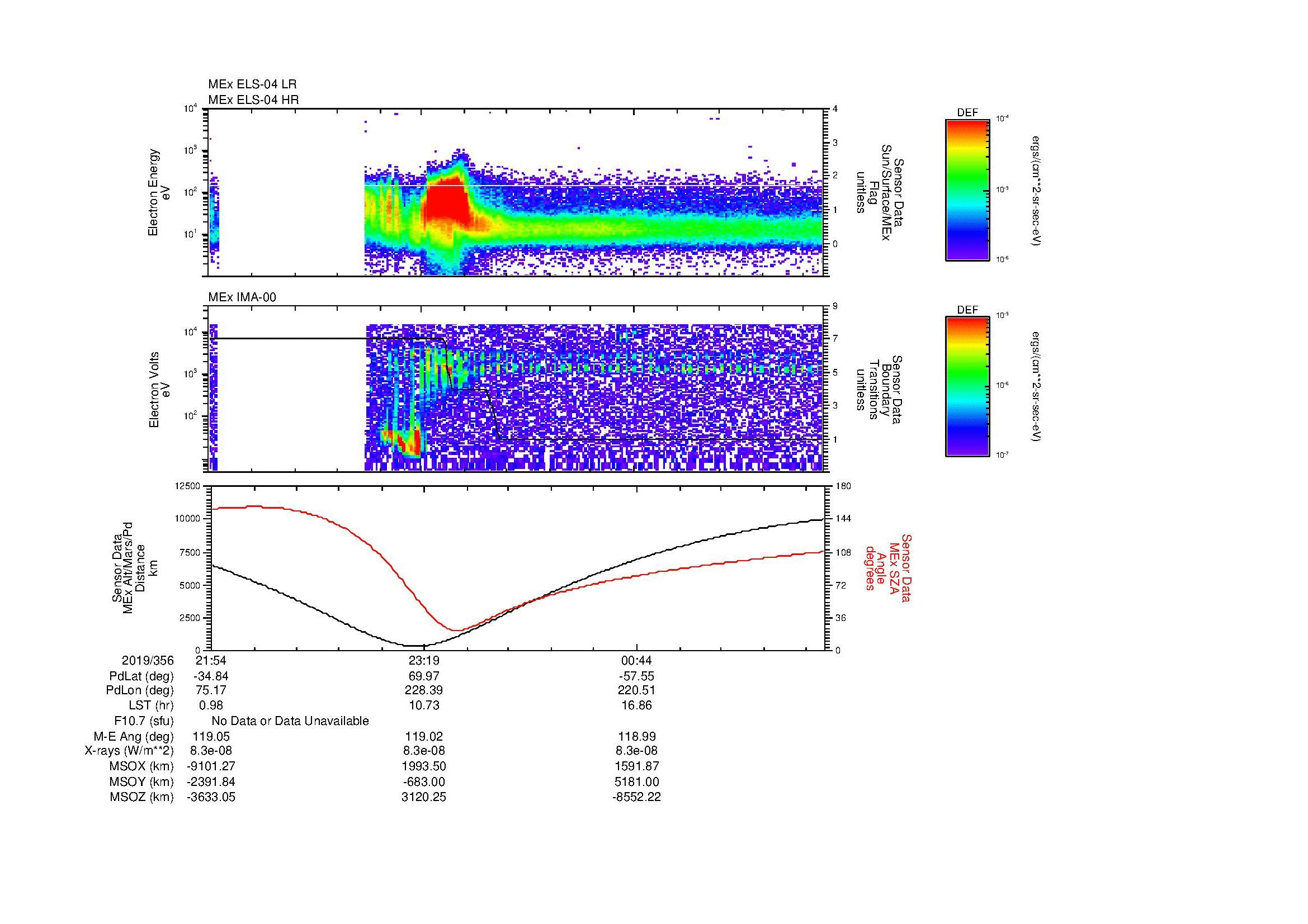The width and height of the screenshot is (1308, 924).
Task: Click the MSOY value '-2391.84'
Action: 211,781
